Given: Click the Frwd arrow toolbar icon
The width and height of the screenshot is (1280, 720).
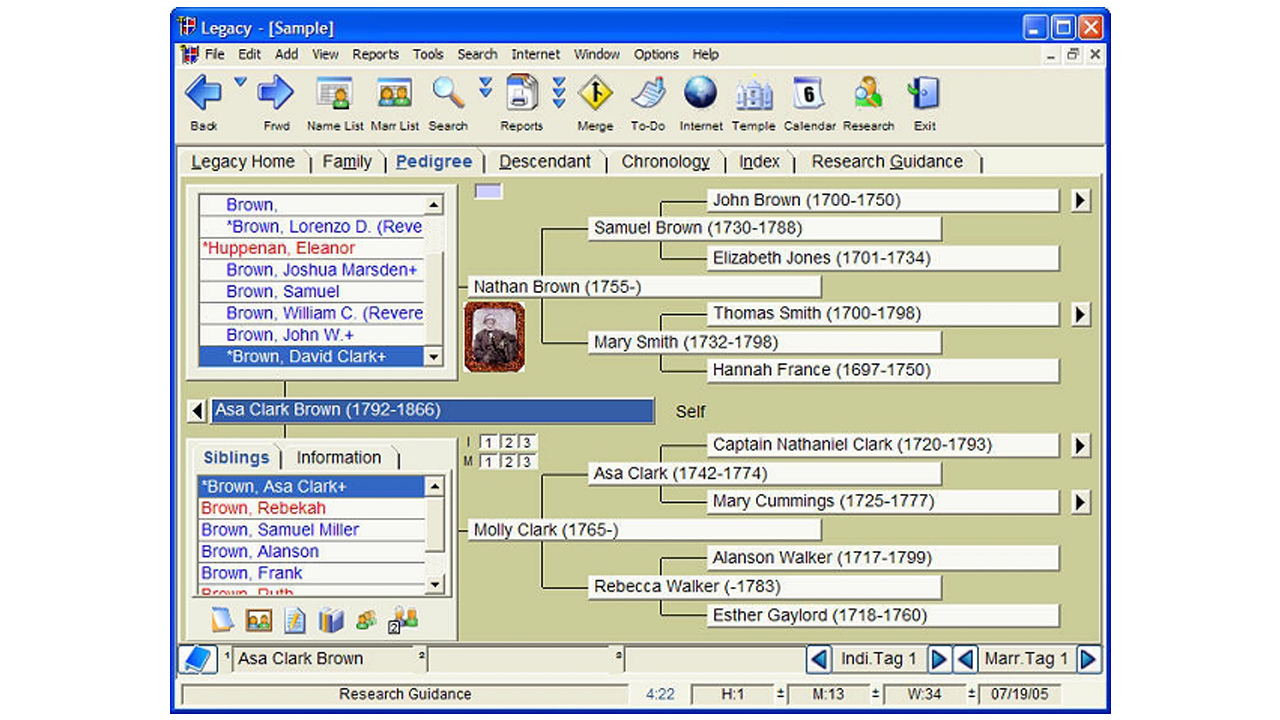Looking at the screenshot, I should point(276,94).
